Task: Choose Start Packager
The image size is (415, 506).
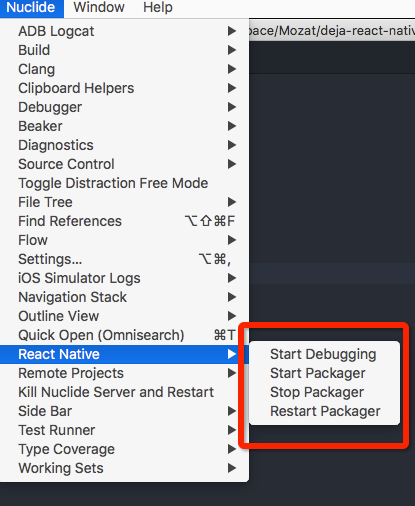Action: pyautogui.click(x=324, y=373)
